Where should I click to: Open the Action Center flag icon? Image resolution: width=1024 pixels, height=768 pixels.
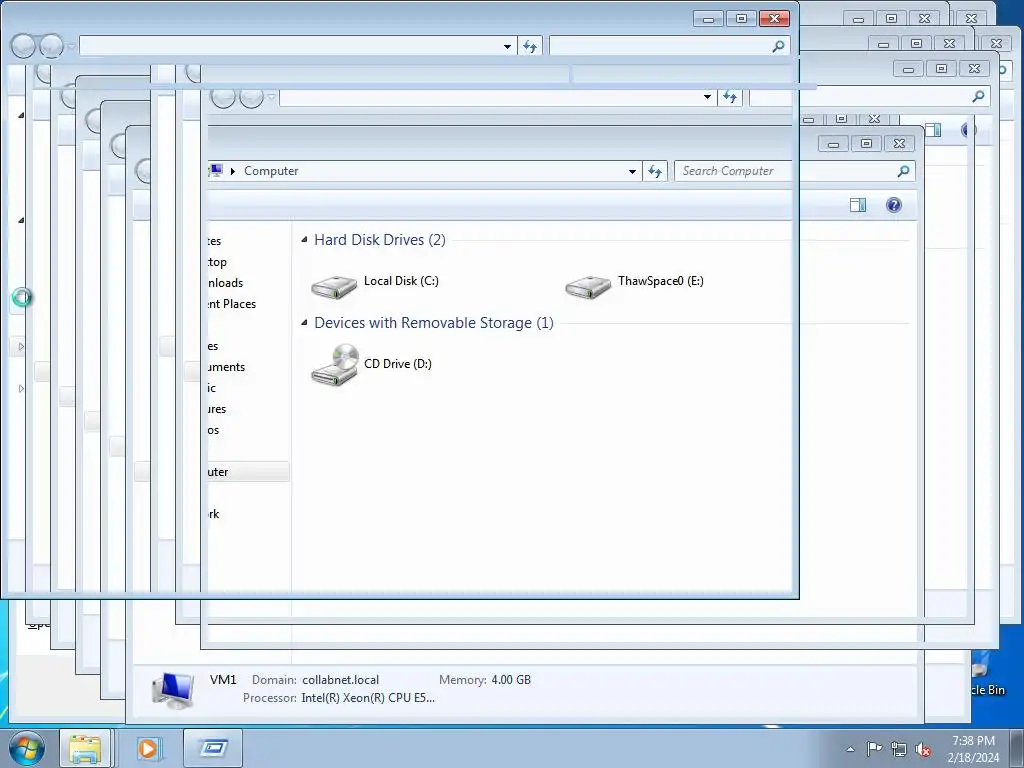click(873, 748)
